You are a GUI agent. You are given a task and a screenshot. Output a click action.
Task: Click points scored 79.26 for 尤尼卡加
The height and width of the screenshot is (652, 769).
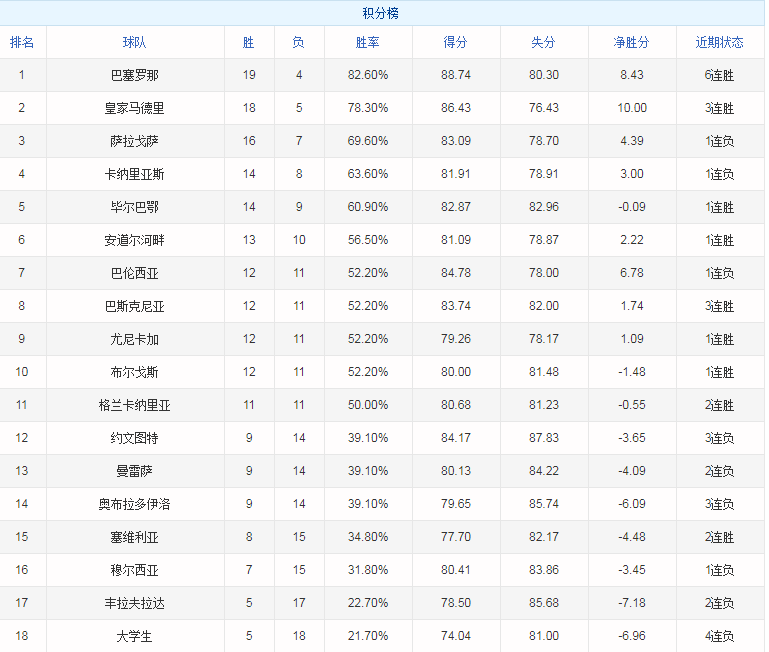pos(456,339)
